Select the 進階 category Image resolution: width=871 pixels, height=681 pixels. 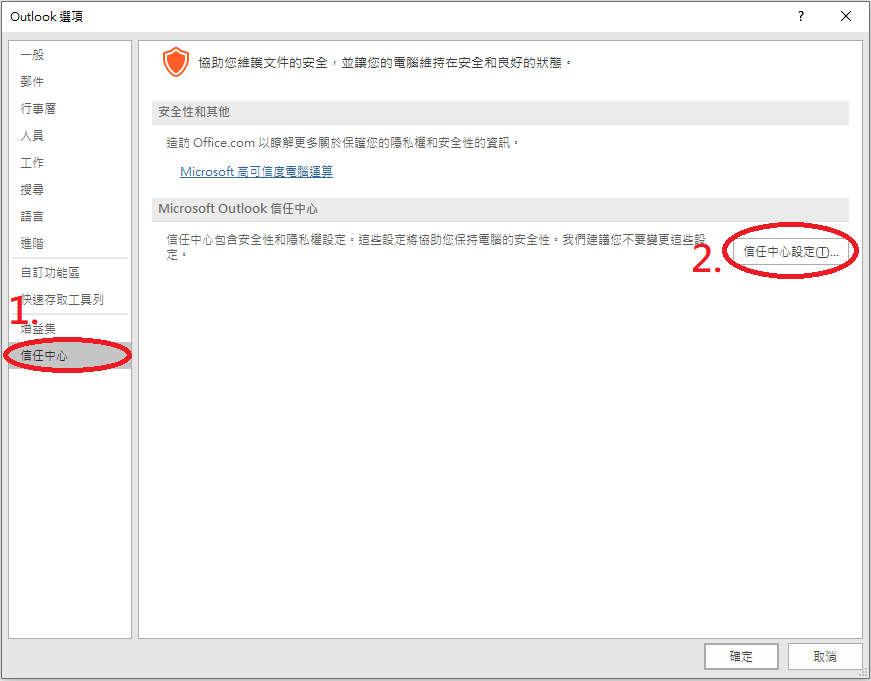[x=70, y=243]
